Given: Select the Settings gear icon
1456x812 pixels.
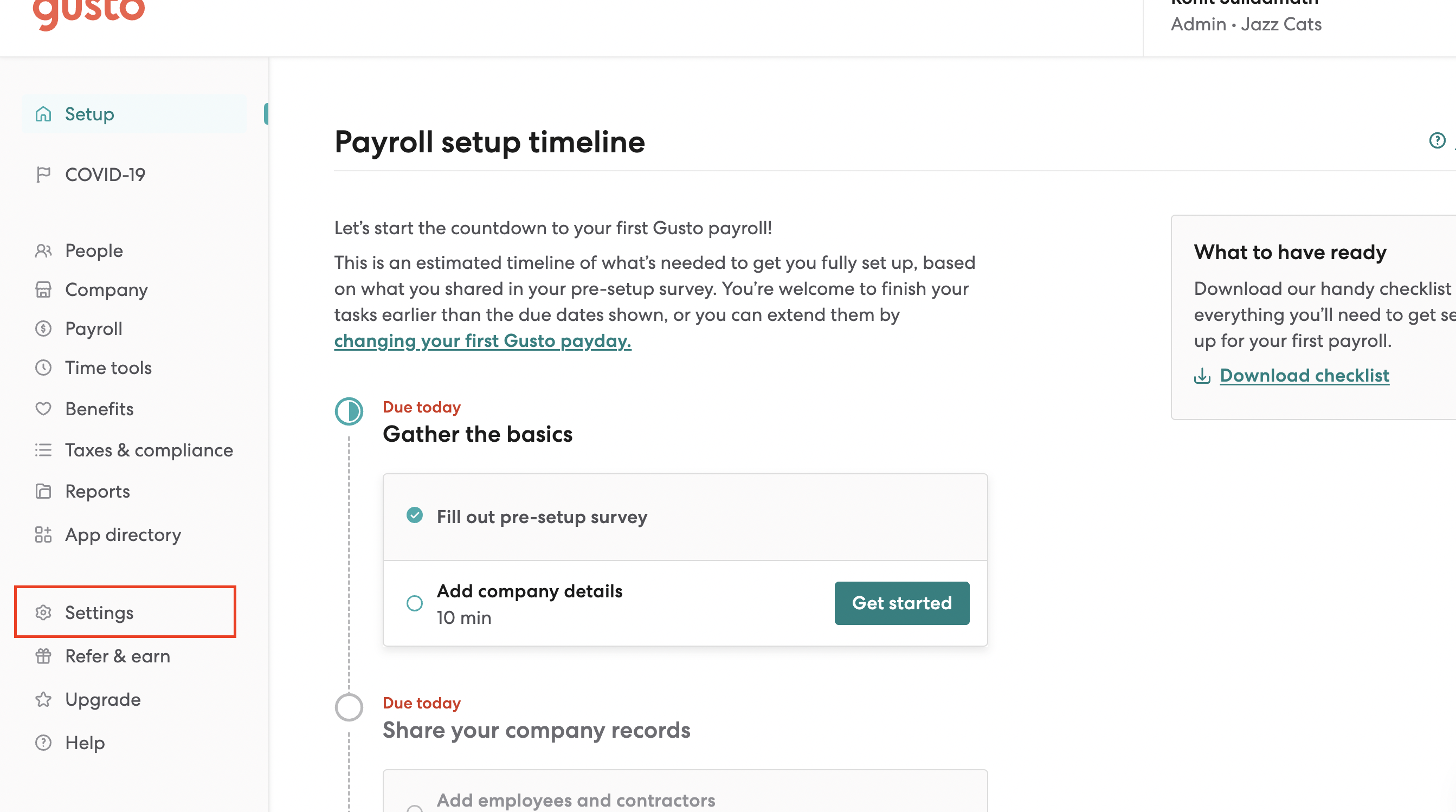Looking at the screenshot, I should point(43,613).
